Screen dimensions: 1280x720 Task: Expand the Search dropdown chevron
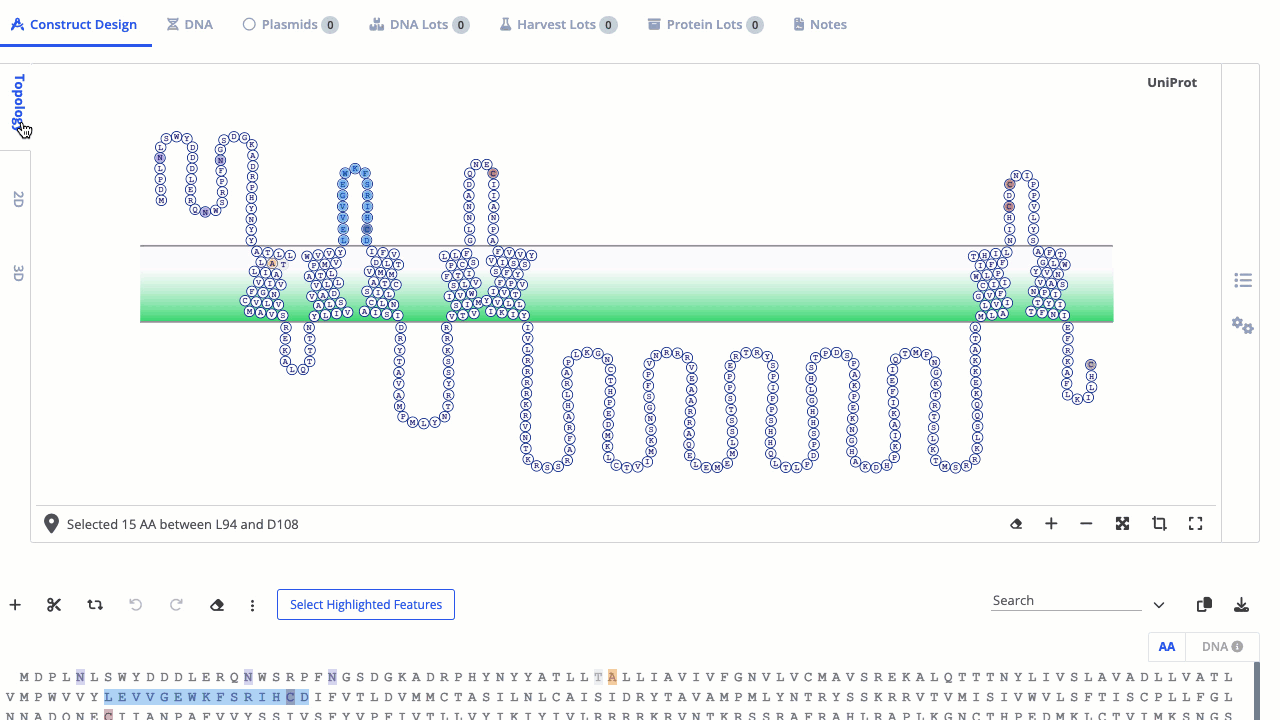(x=1159, y=605)
